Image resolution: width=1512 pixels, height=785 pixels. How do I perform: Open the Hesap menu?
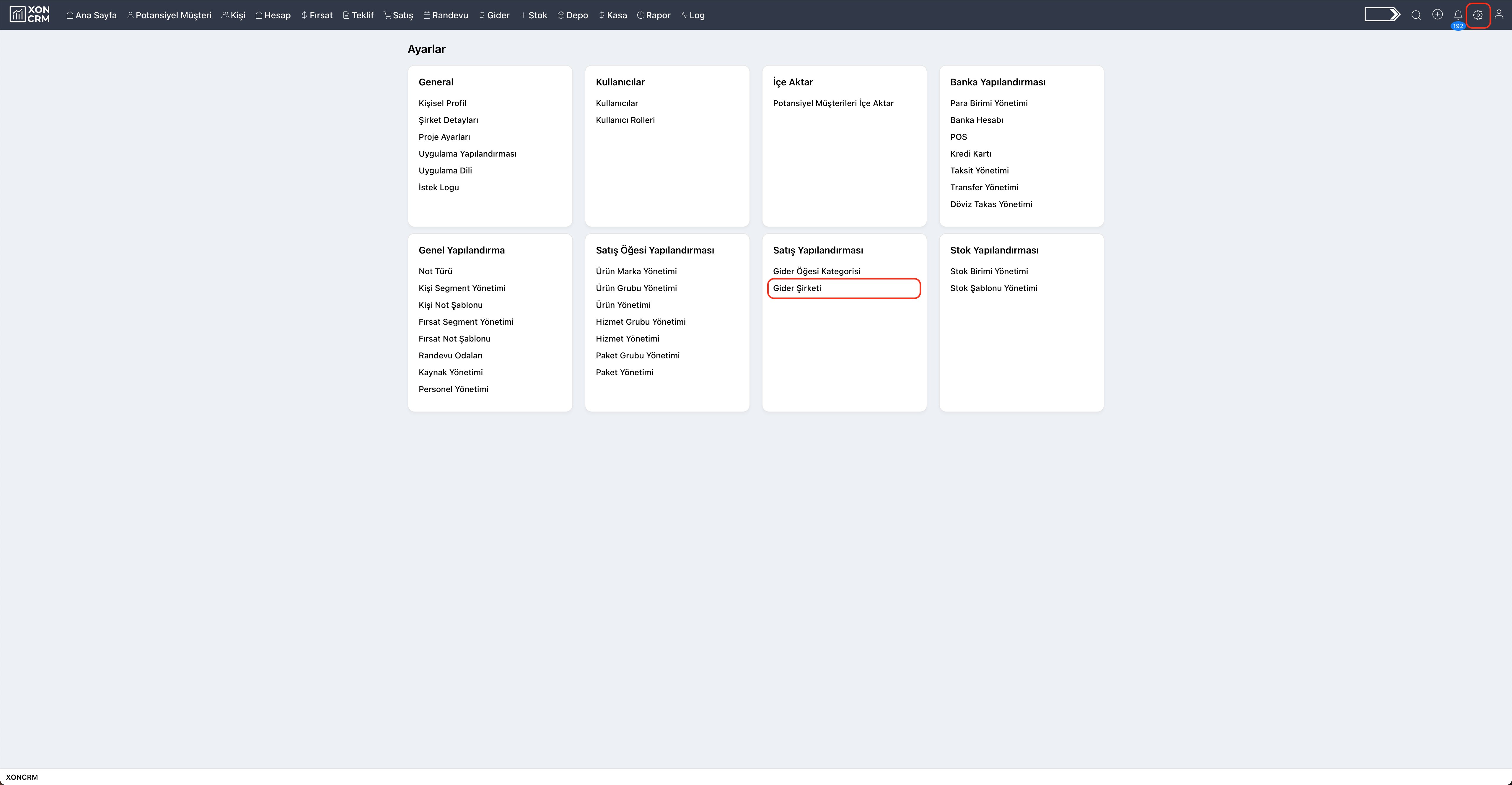[273, 15]
